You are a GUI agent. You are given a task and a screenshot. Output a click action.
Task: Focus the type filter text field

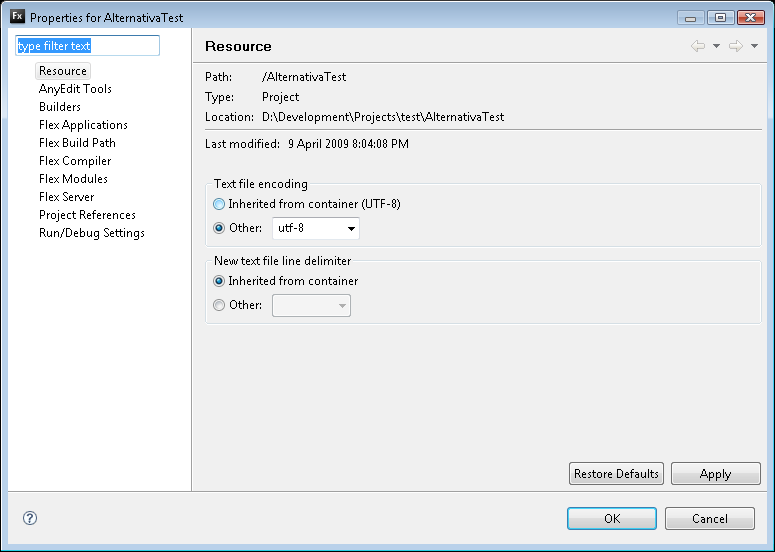[x=88, y=46]
